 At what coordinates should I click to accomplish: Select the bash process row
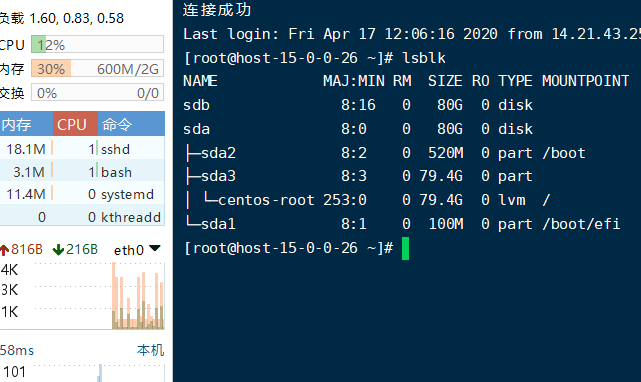click(82, 171)
